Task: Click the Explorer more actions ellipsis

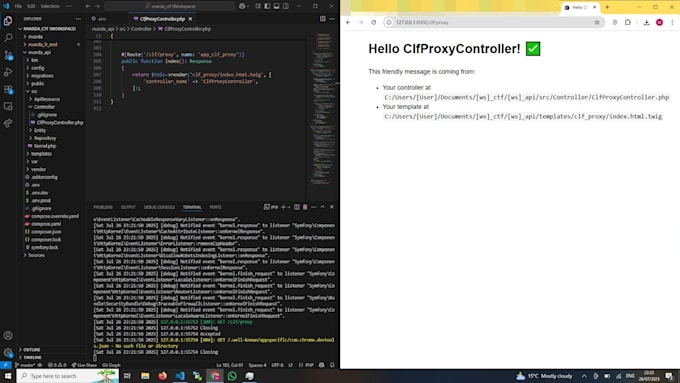Action: [78, 19]
